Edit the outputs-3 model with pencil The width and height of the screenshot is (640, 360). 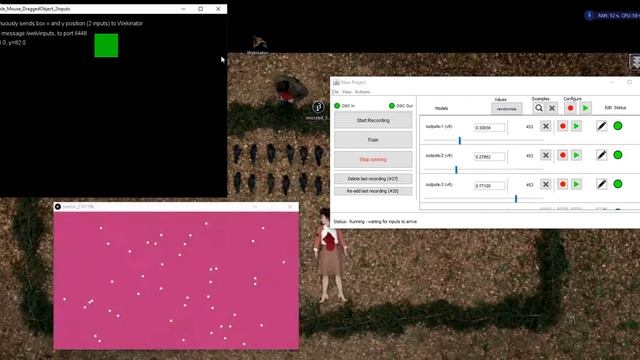[602, 184]
